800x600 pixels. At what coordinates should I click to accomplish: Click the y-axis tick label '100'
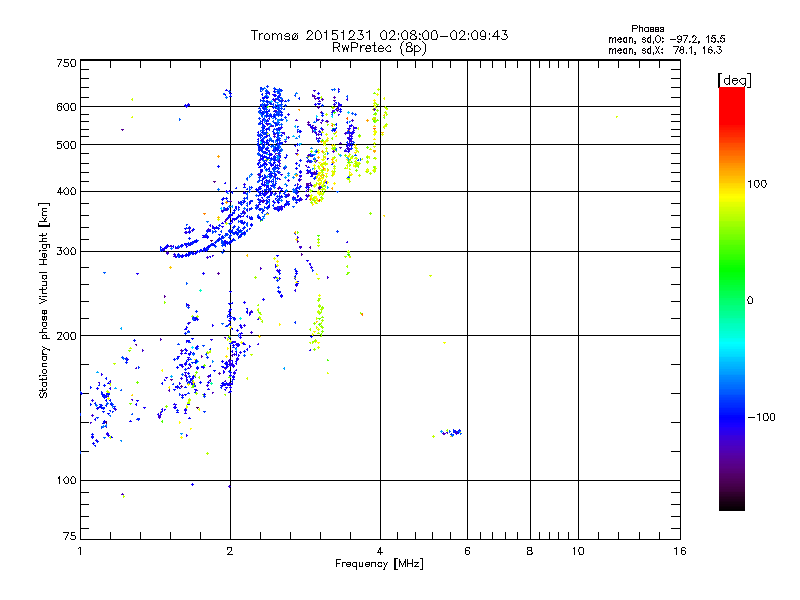pyautogui.click(x=67, y=481)
